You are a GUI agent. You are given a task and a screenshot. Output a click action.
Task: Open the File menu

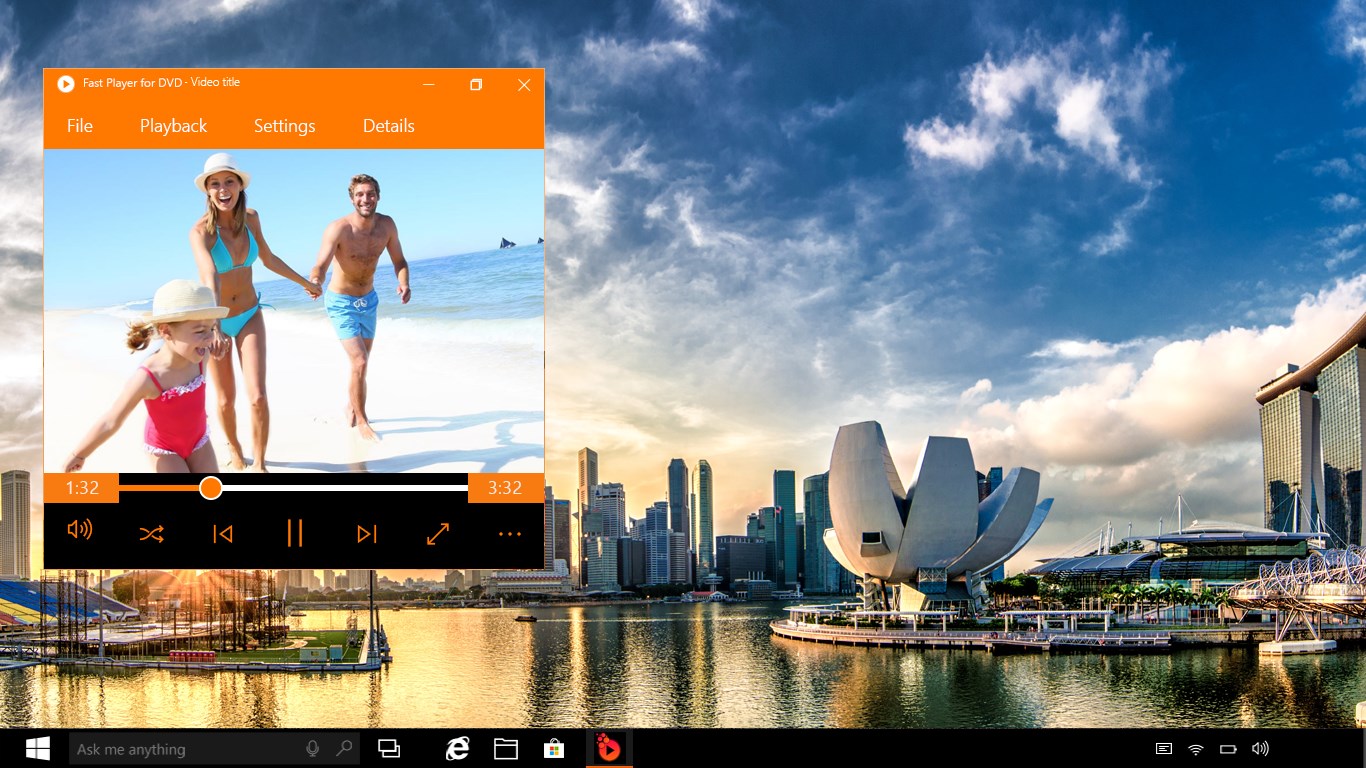coord(79,125)
